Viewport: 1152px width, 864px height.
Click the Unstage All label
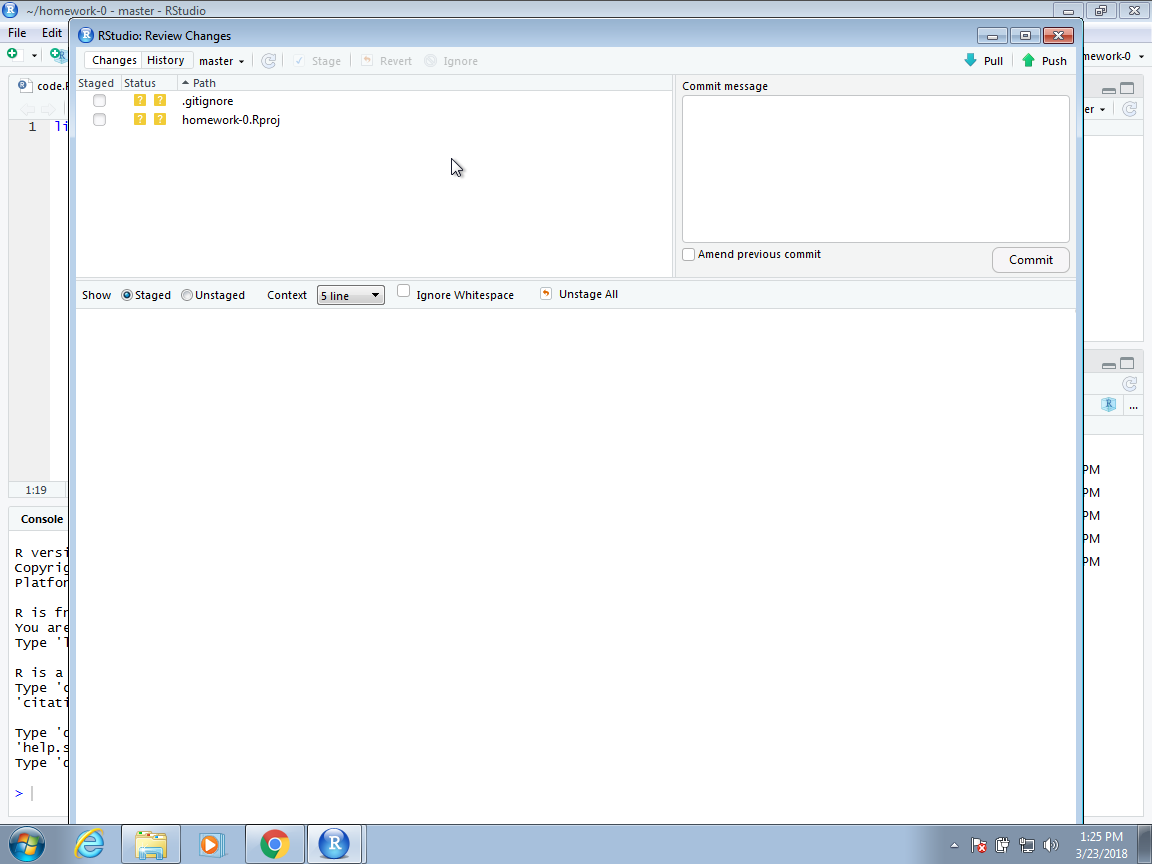click(588, 294)
